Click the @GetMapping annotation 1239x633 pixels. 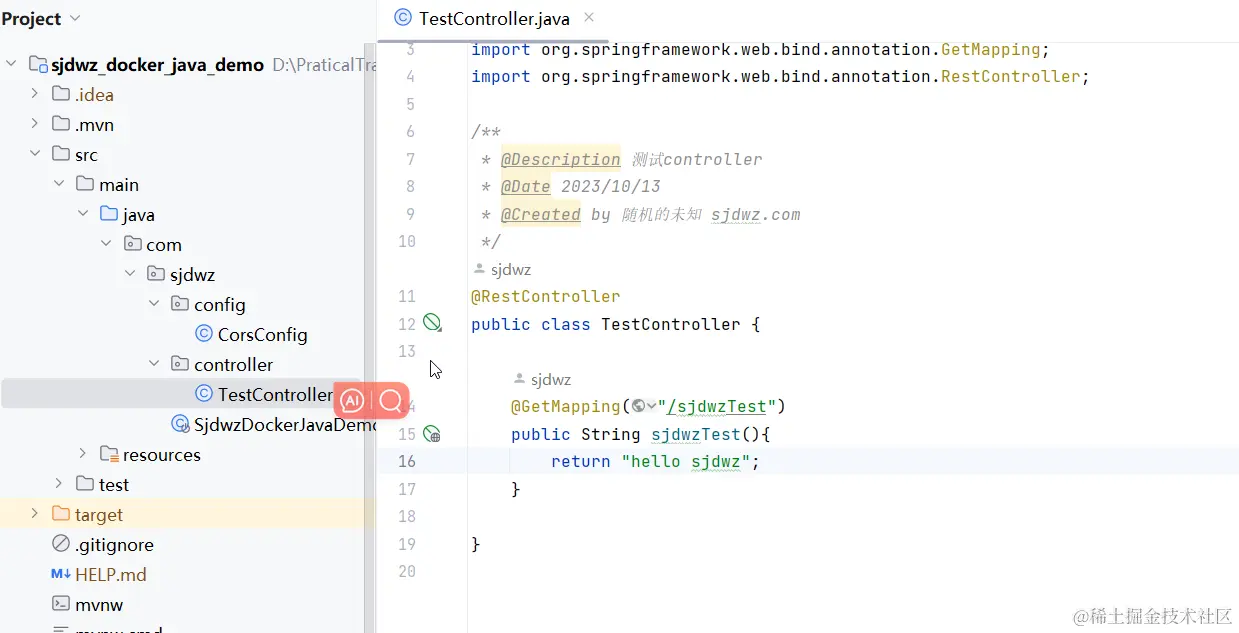(x=566, y=406)
